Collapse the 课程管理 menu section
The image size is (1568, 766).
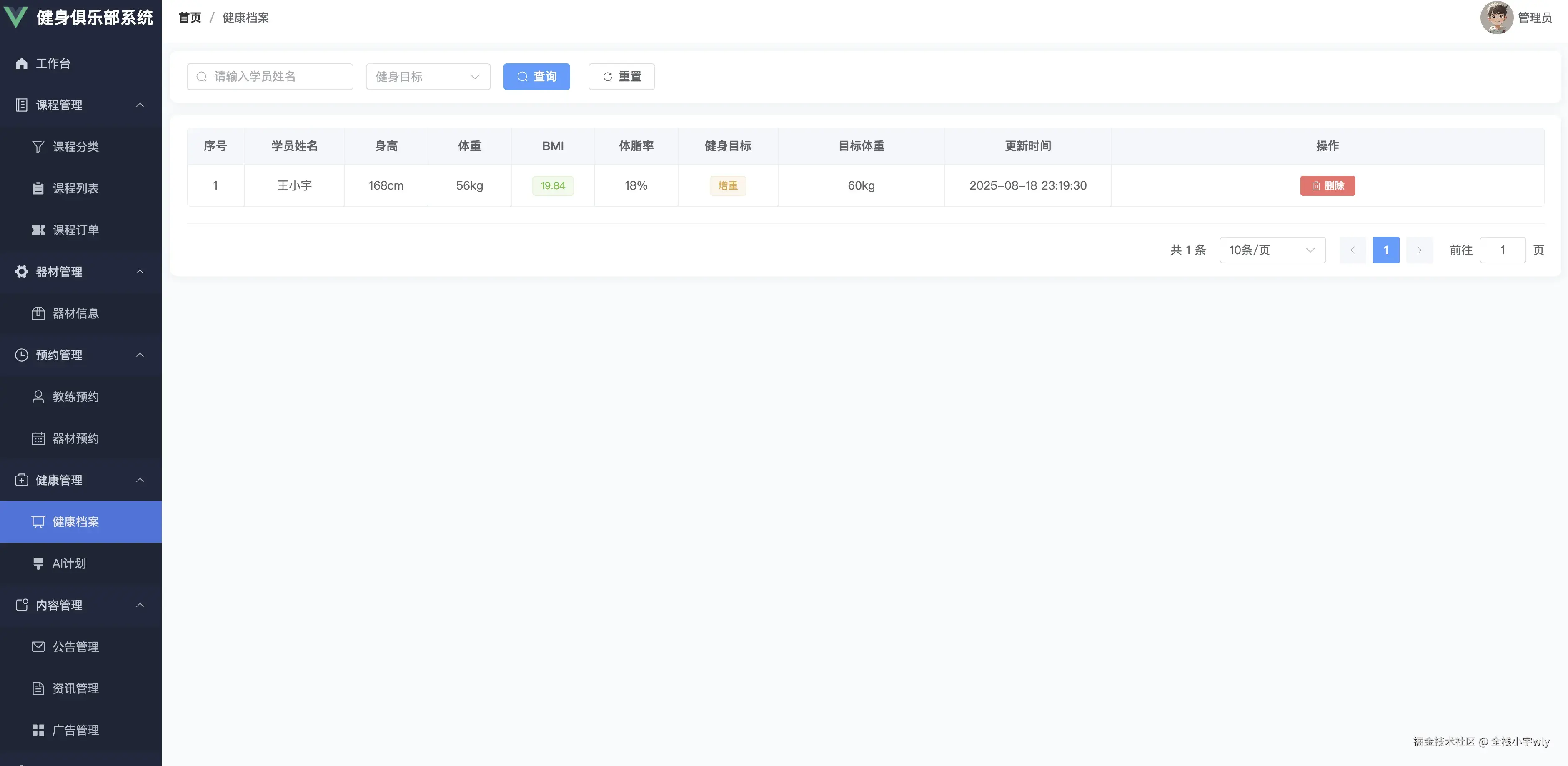(x=140, y=105)
